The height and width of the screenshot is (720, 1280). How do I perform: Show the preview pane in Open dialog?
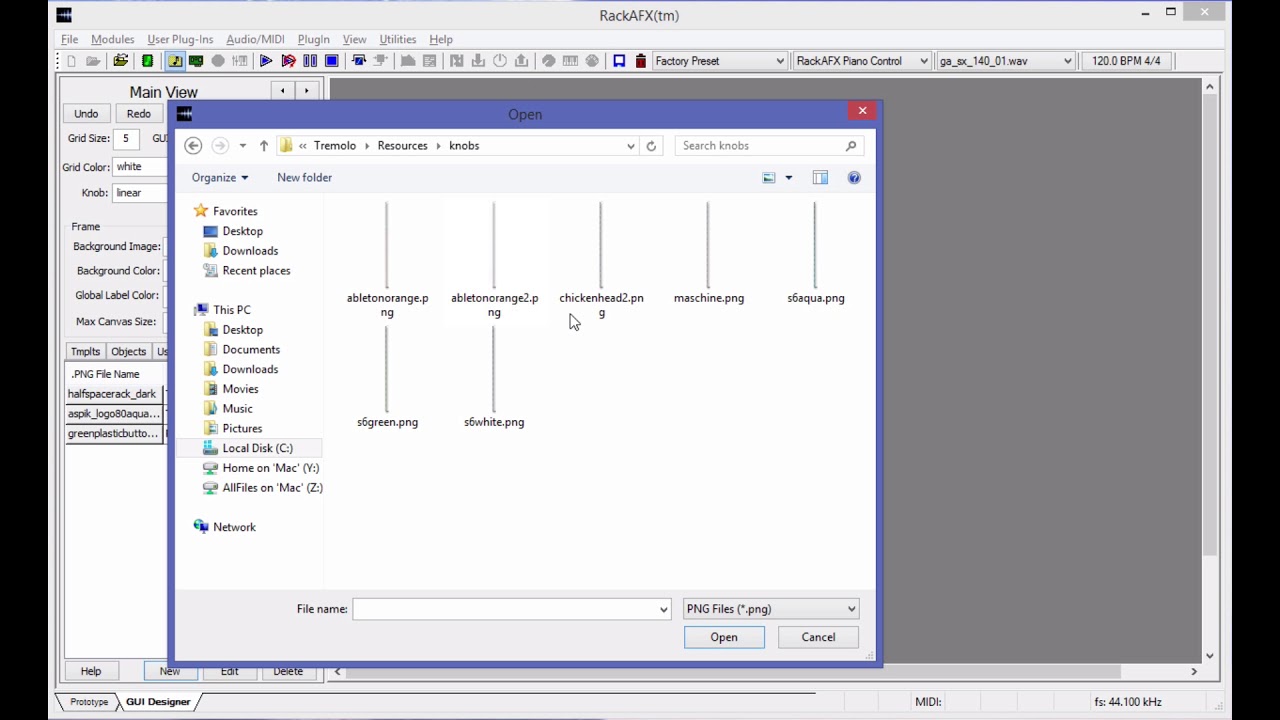pos(820,178)
